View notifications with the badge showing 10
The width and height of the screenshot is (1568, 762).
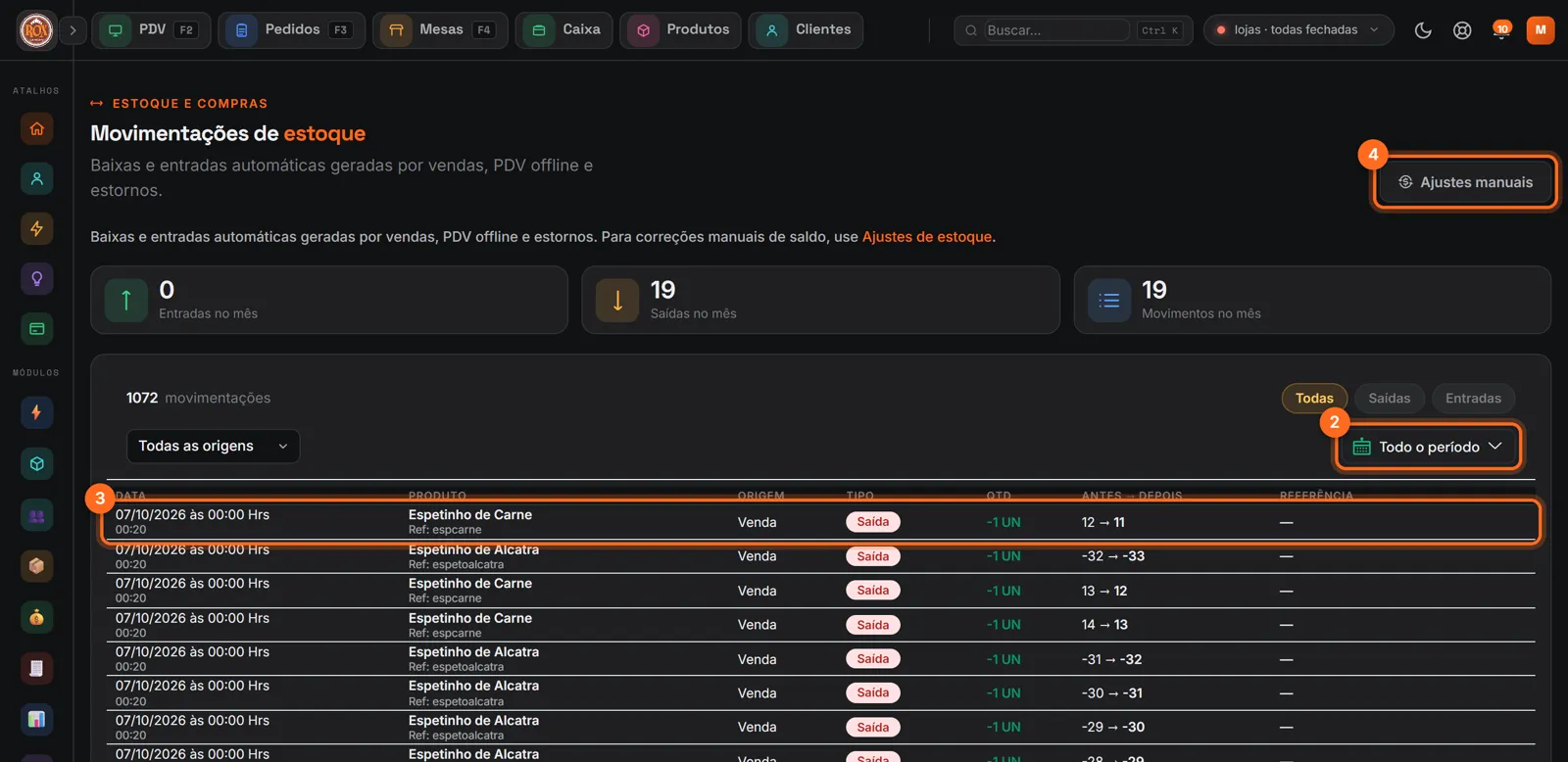1501,30
